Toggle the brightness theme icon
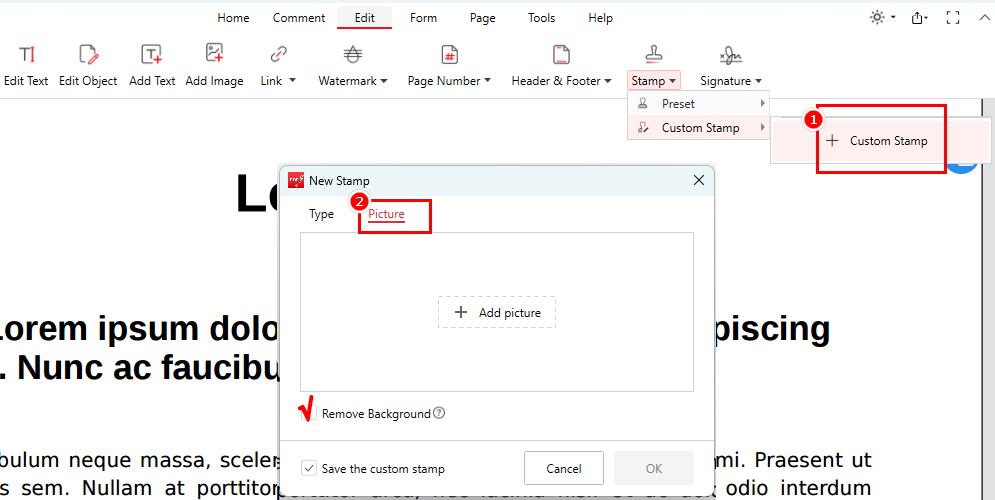The width and height of the screenshot is (995, 500). tap(877, 18)
